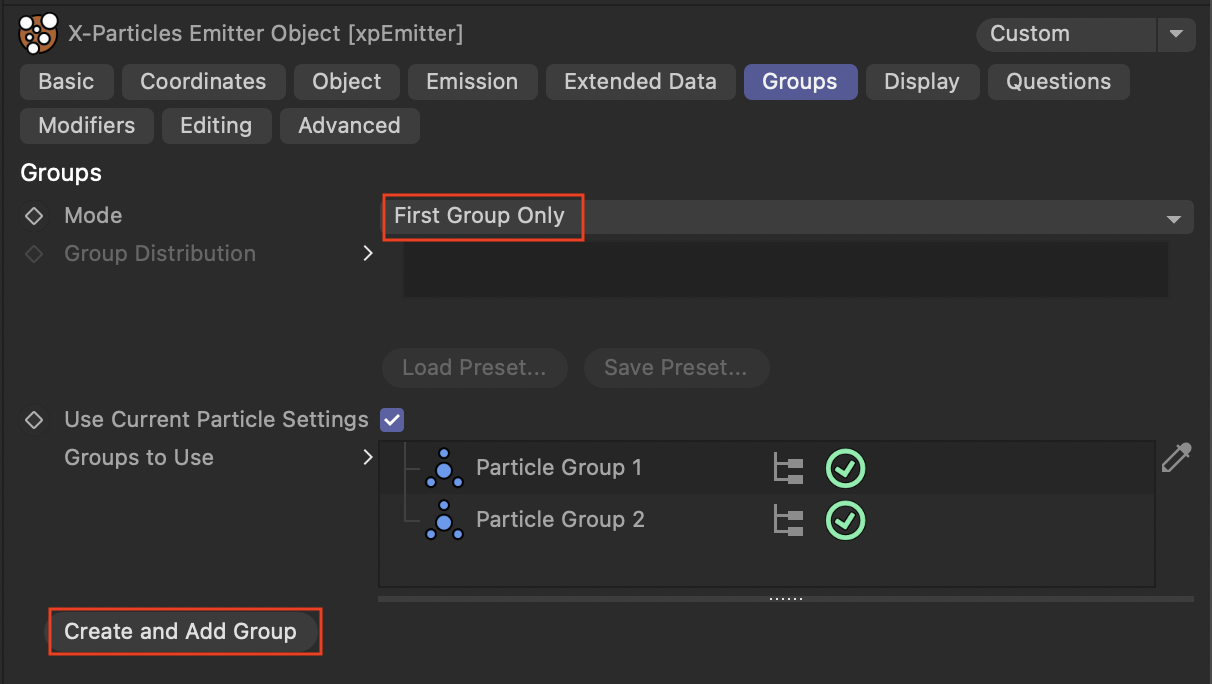Select Particle Group 2 in the list
Screen dimensions: 1212x684
point(560,520)
